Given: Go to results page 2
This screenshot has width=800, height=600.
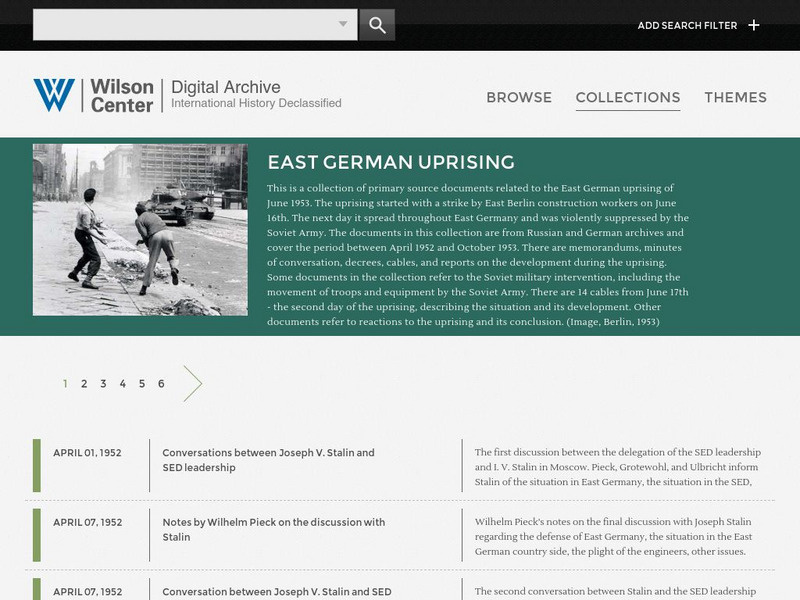Looking at the screenshot, I should pyautogui.click(x=84, y=384).
